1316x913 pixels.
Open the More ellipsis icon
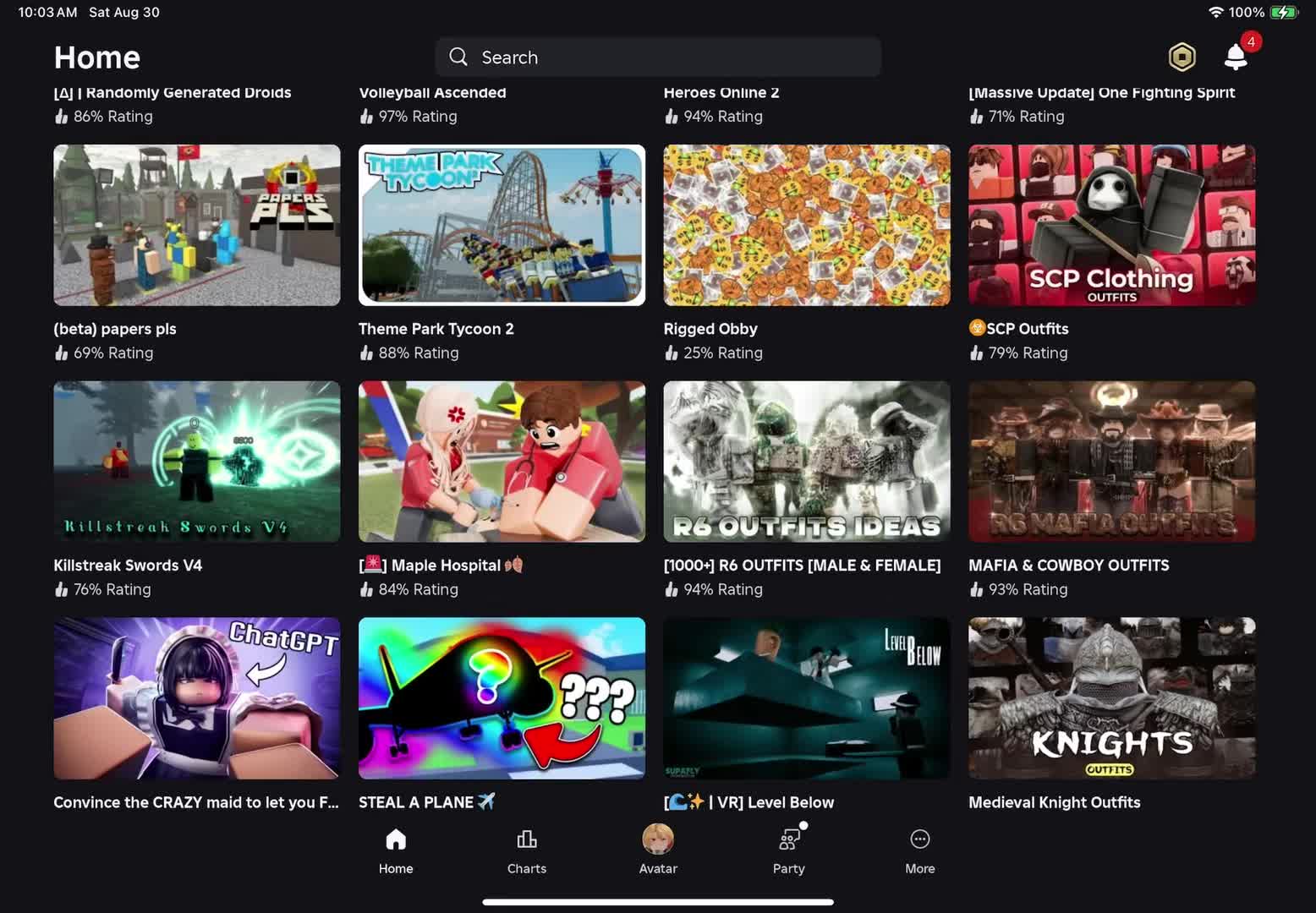click(920, 839)
